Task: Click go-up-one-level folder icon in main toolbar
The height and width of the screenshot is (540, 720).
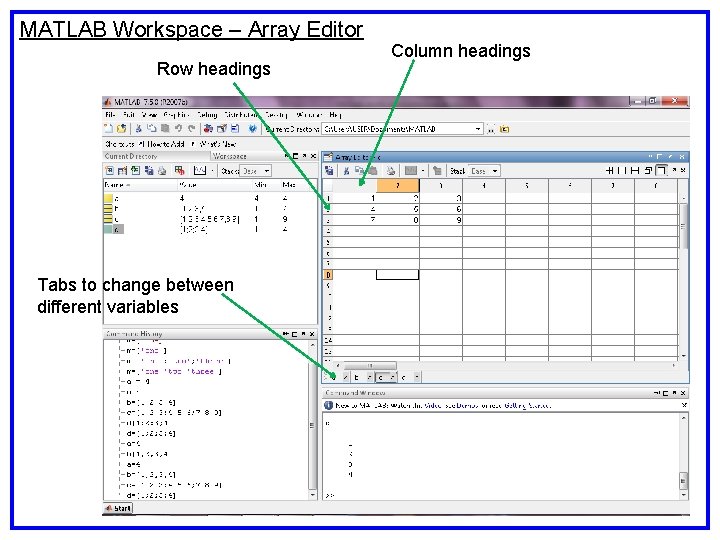Action: (x=504, y=129)
